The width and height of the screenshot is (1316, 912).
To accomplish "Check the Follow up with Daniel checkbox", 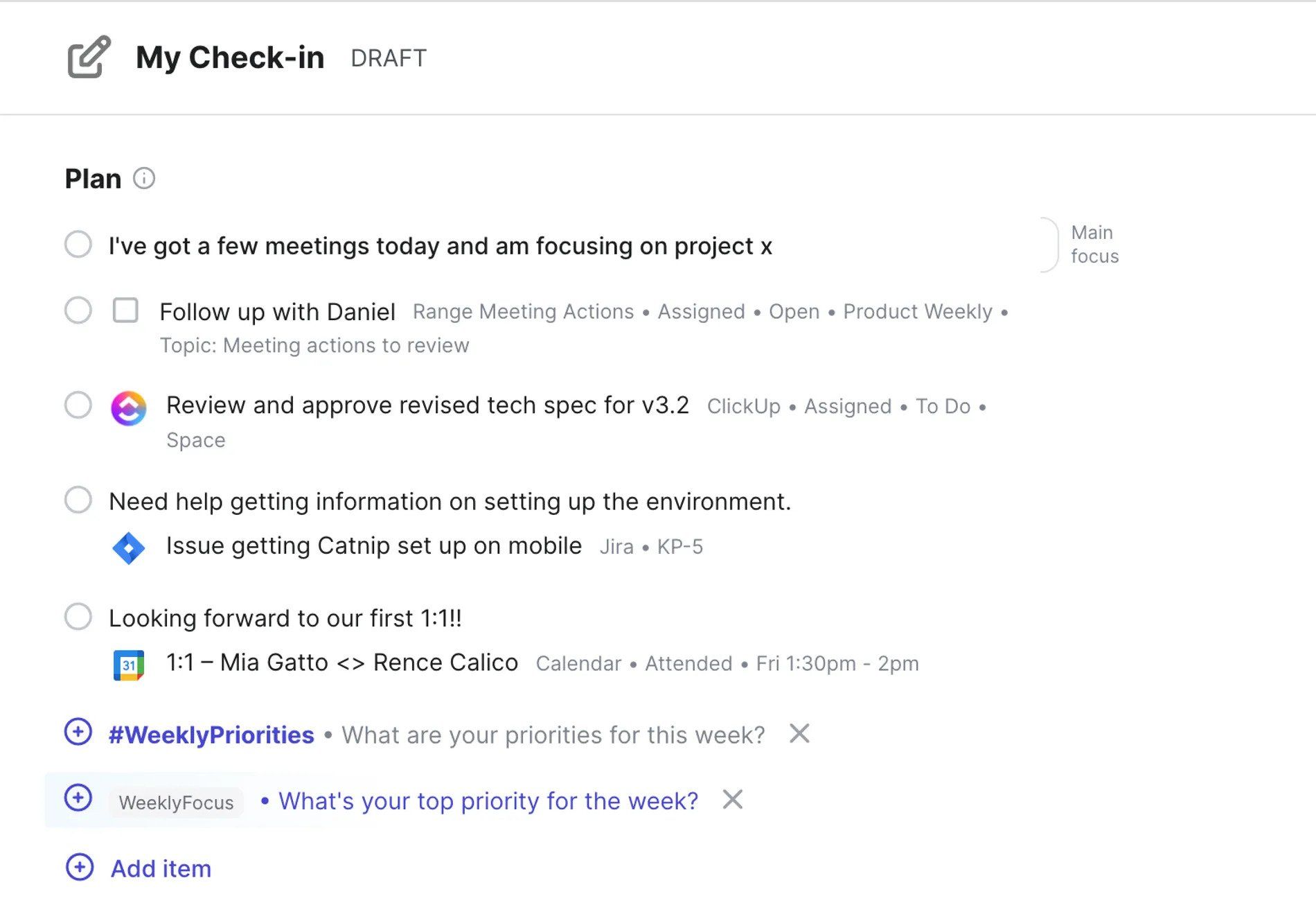I will click(125, 310).
